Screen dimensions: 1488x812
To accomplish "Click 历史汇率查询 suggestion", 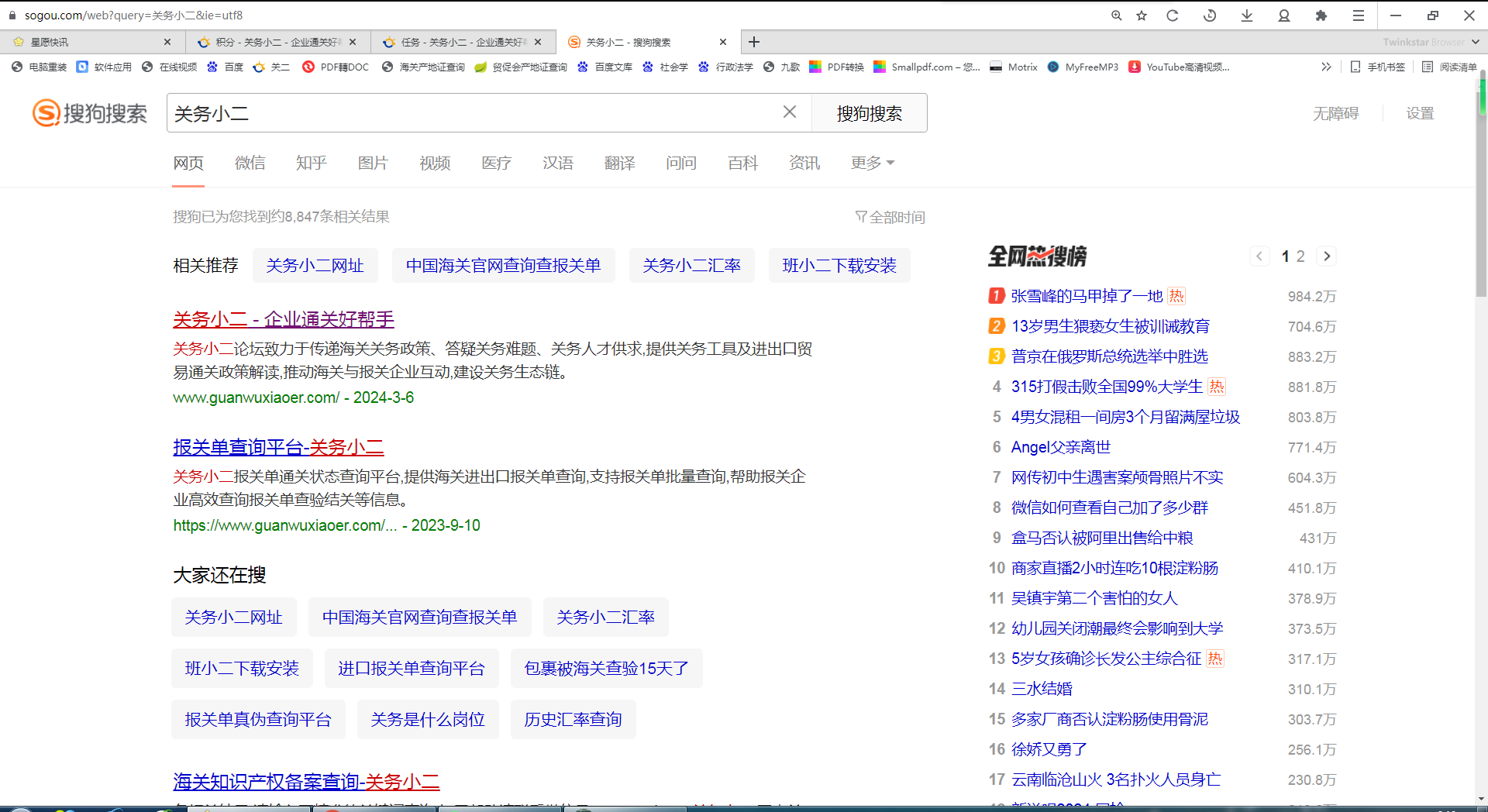I will [x=573, y=720].
